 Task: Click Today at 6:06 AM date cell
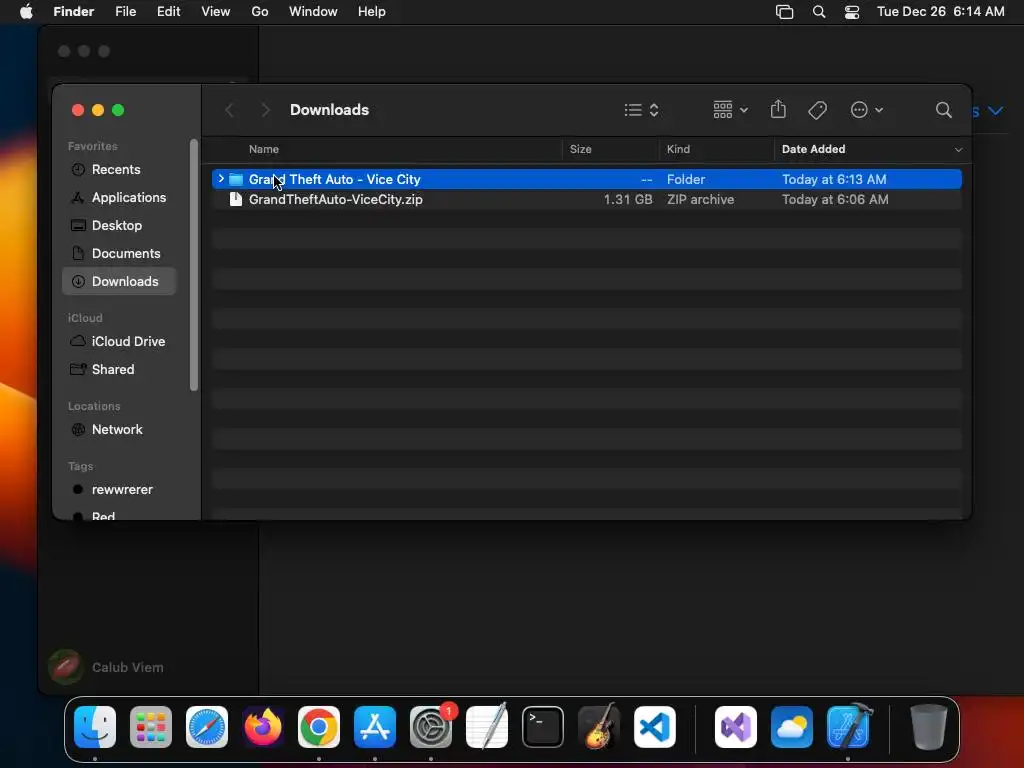tap(835, 200)
